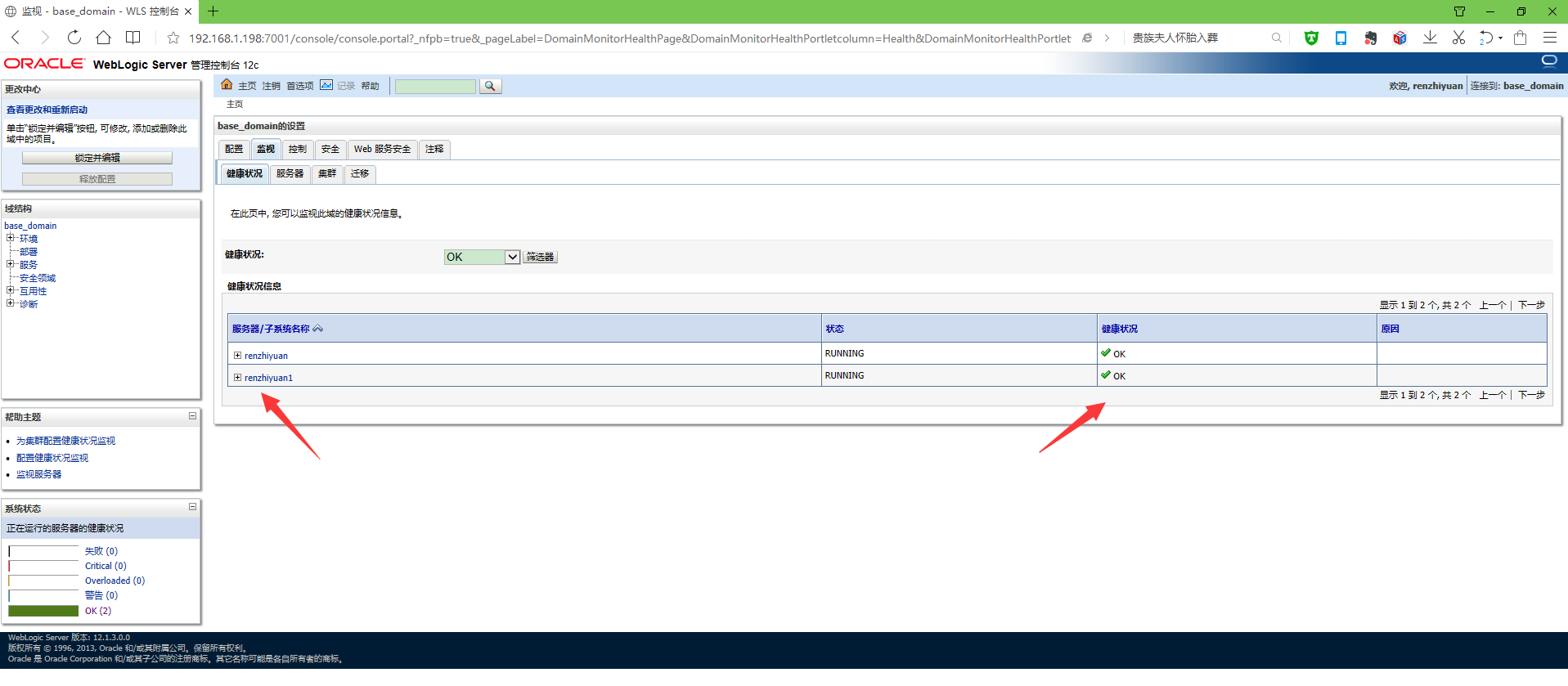Image resolution: width=1568 pixels, height=686 pixels.
Task: Collapse the help topics panel with minus icon
Action: click(x=193, y=416)
